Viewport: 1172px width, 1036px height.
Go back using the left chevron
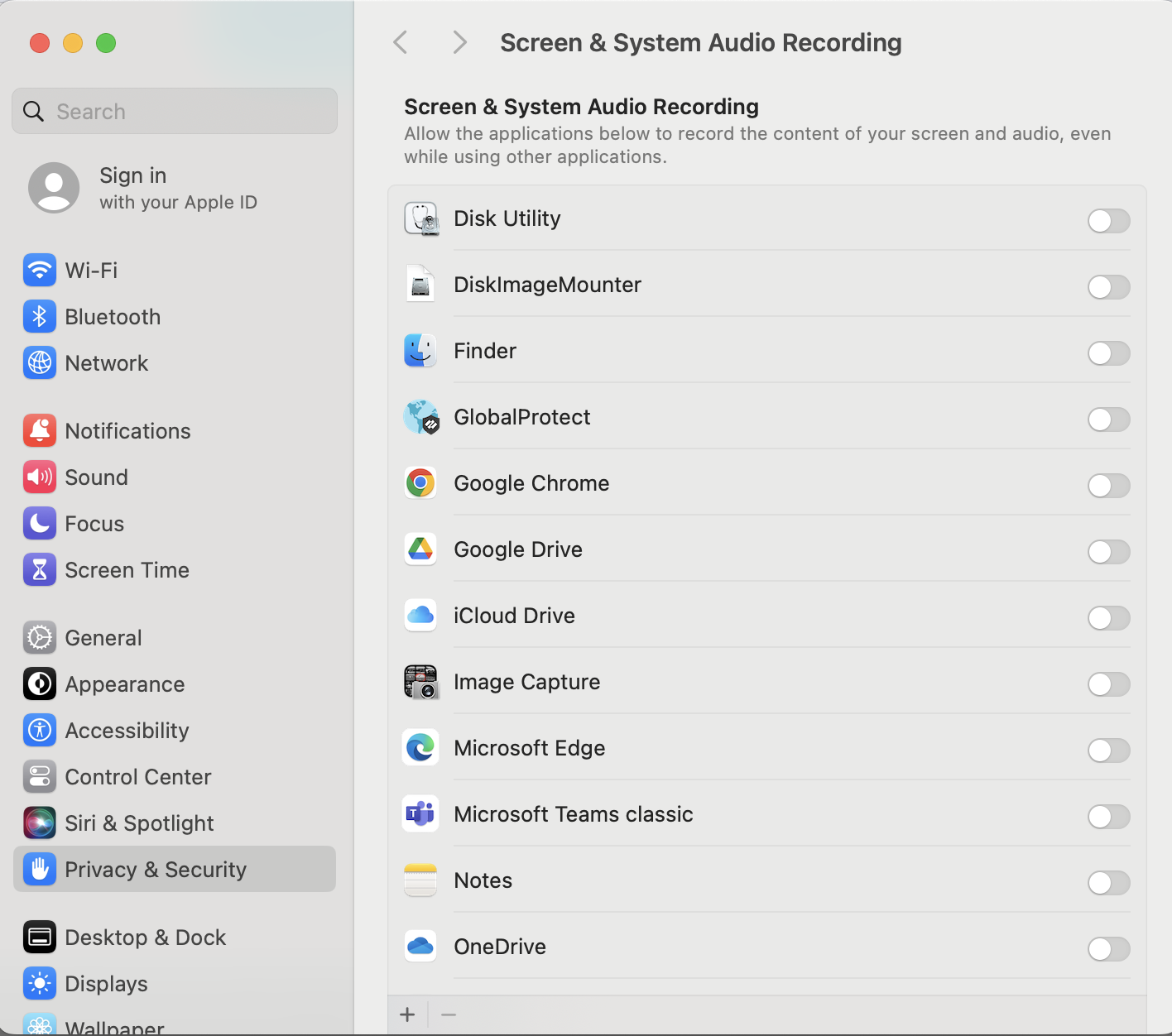coord(401,42)
